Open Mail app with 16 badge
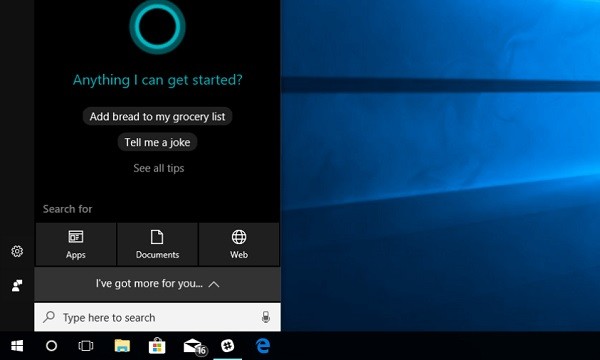 pos(194,347)
